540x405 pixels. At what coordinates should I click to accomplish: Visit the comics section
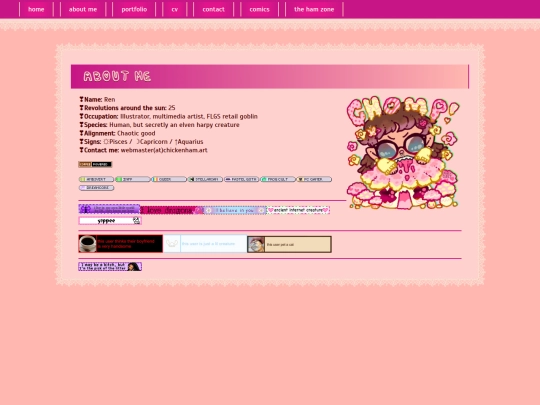tap(259, 9)
